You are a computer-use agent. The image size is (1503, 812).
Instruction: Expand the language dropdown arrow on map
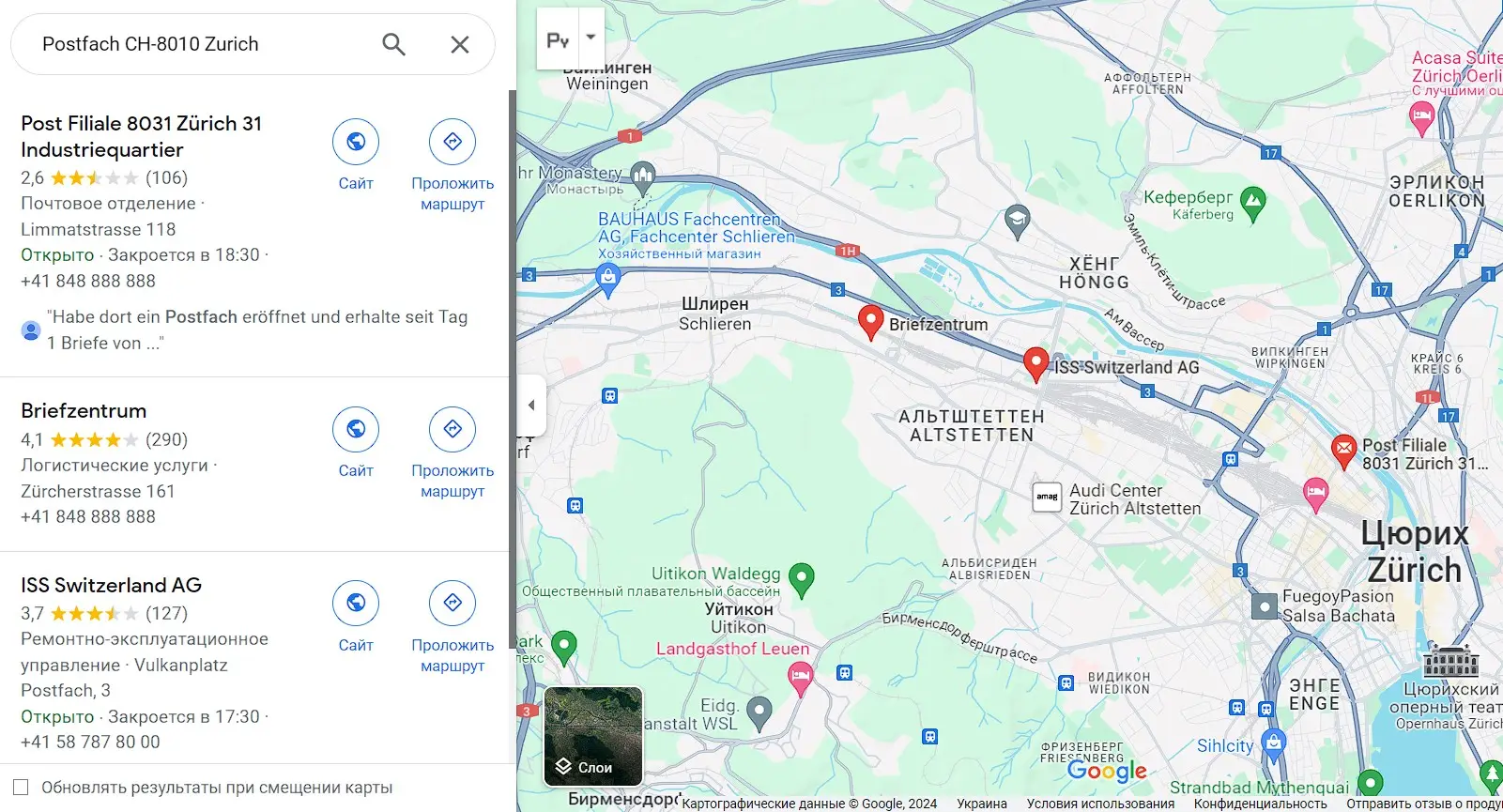tap(591, 38)
